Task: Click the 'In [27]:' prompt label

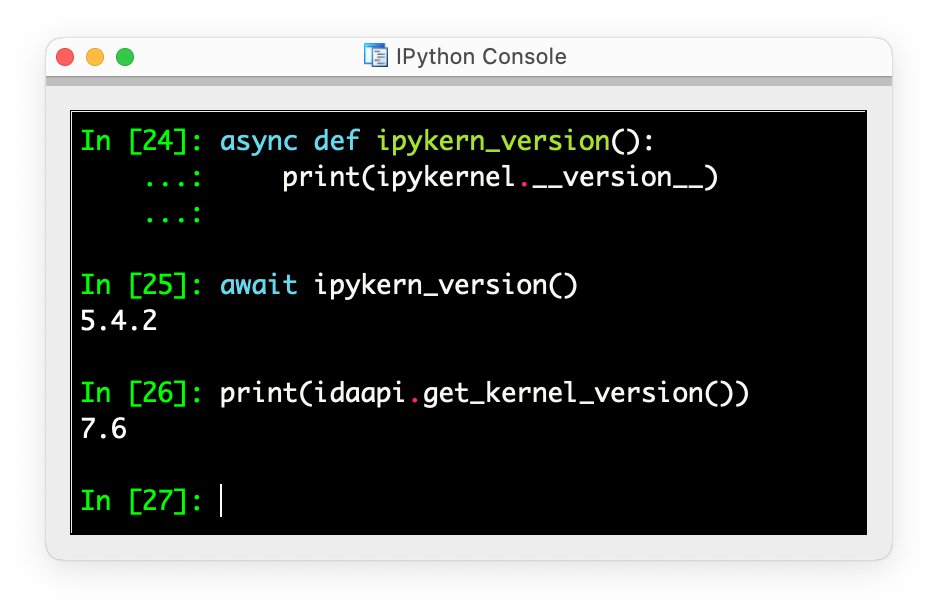Action: (x=142, y=501)
